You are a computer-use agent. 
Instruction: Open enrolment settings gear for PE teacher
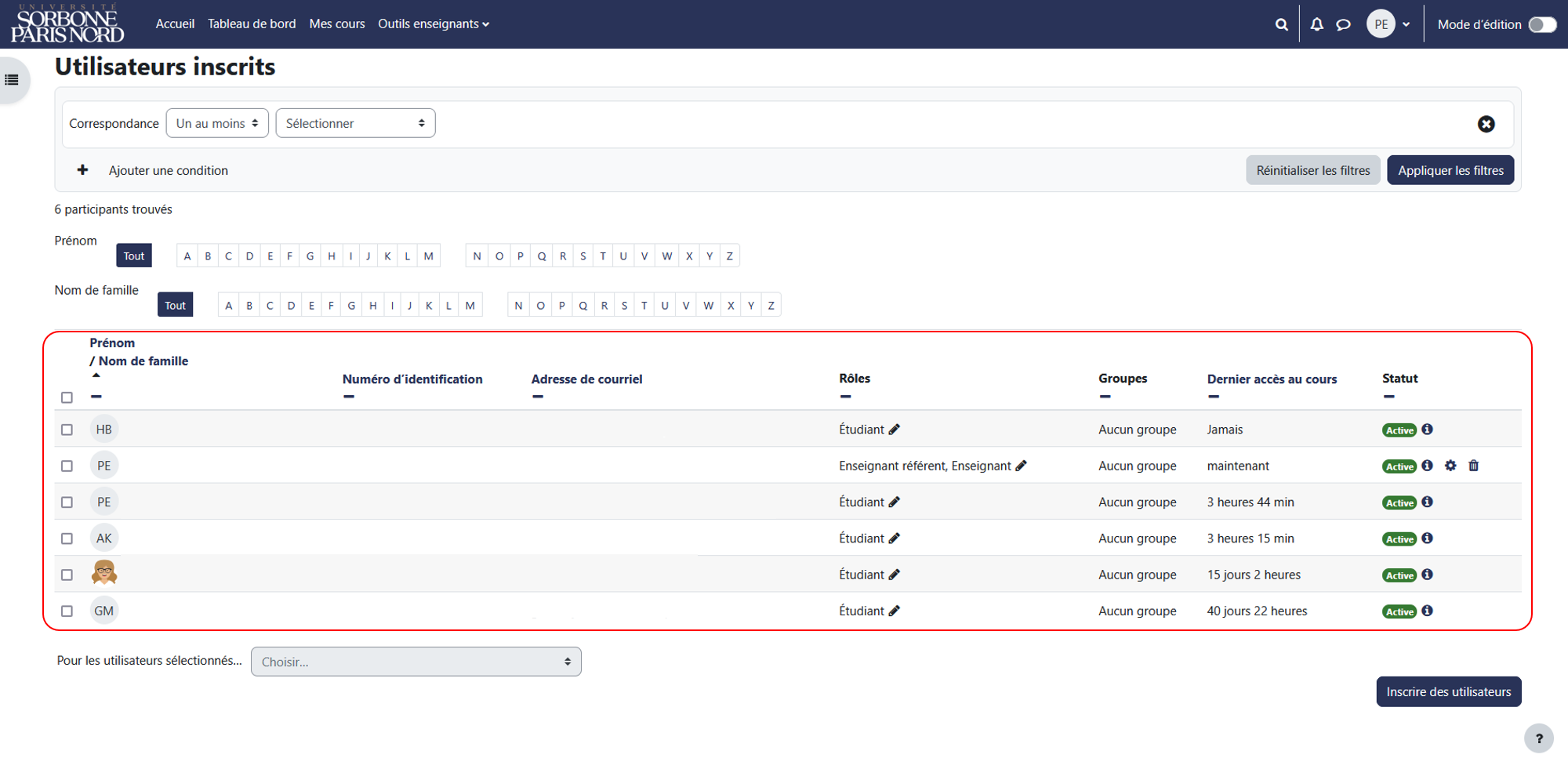tap(1450, 466)
